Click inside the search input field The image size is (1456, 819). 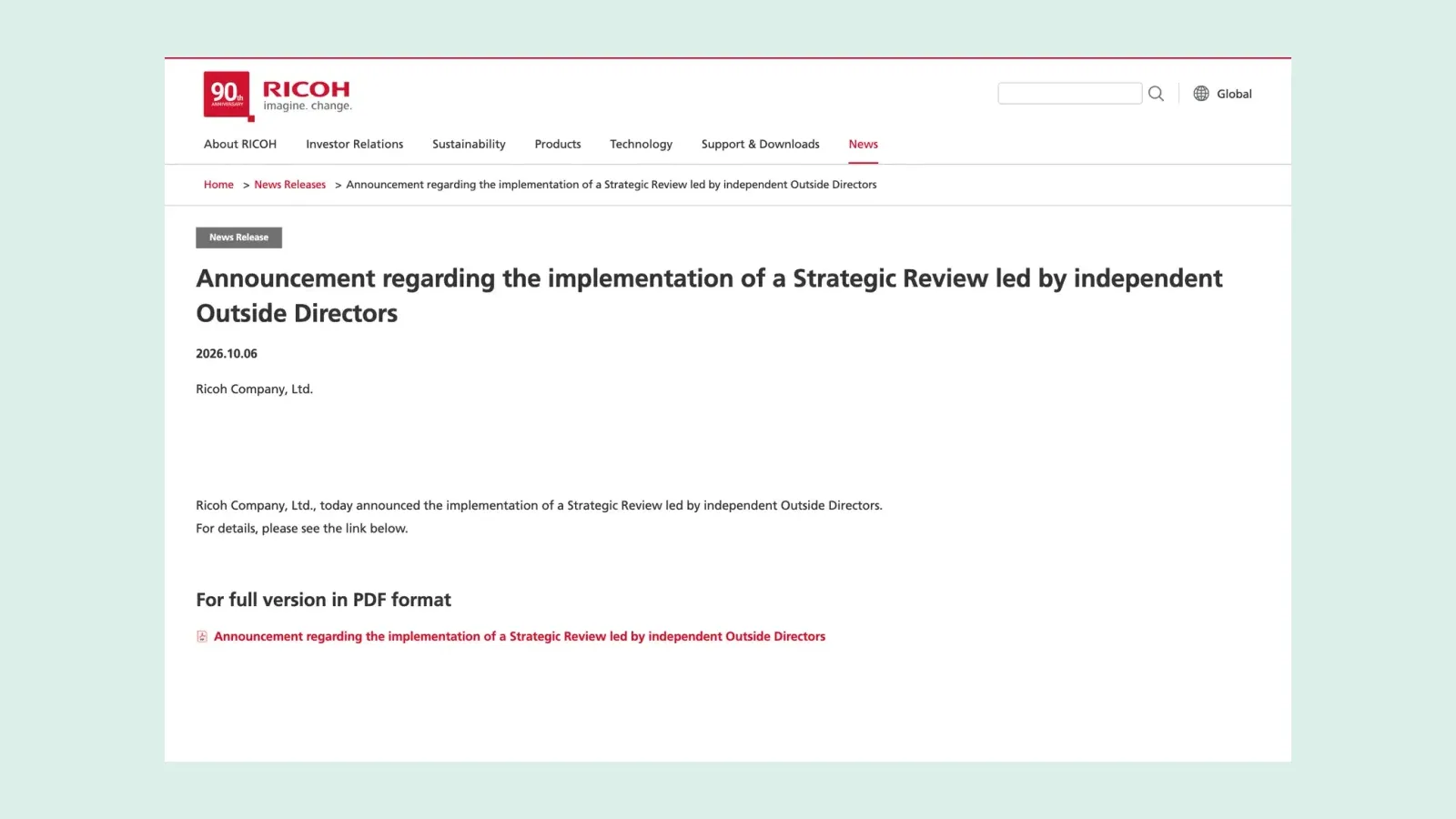pos(1069,94)
